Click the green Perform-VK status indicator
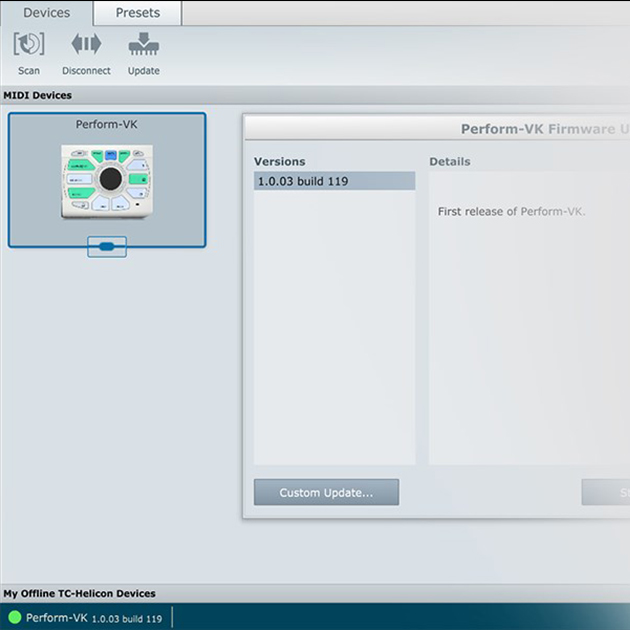This screenshot has width=630, height=630. pyautogui.click(x=14, y=617)
